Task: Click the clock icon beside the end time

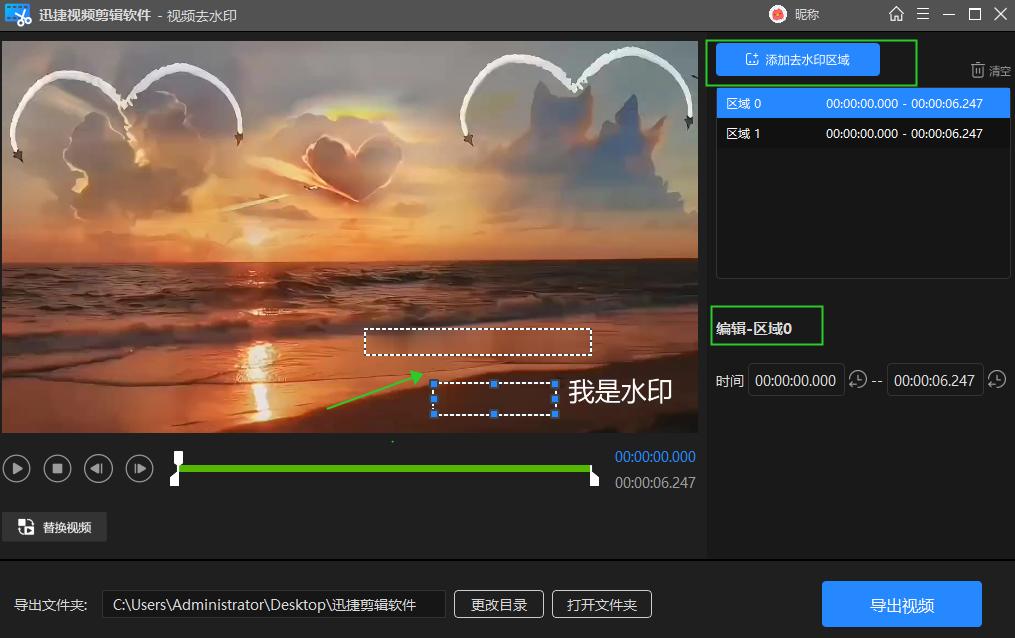Action: click(997, 380)
